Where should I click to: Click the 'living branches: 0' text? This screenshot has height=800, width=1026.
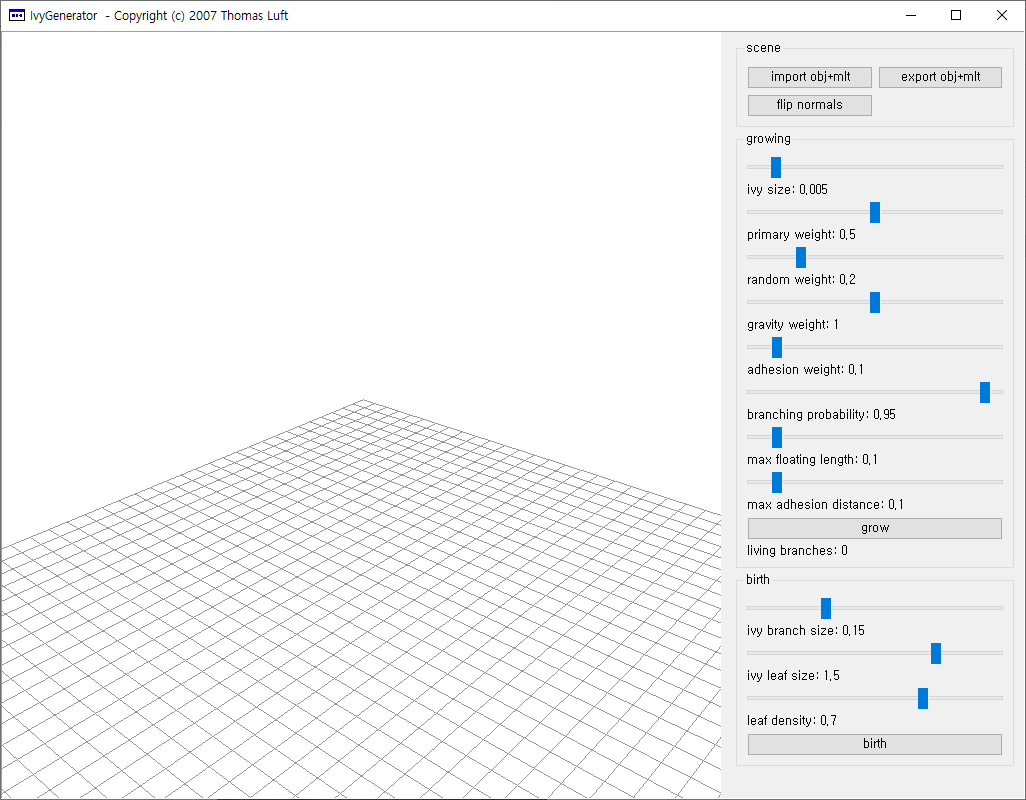click(797, 551)
